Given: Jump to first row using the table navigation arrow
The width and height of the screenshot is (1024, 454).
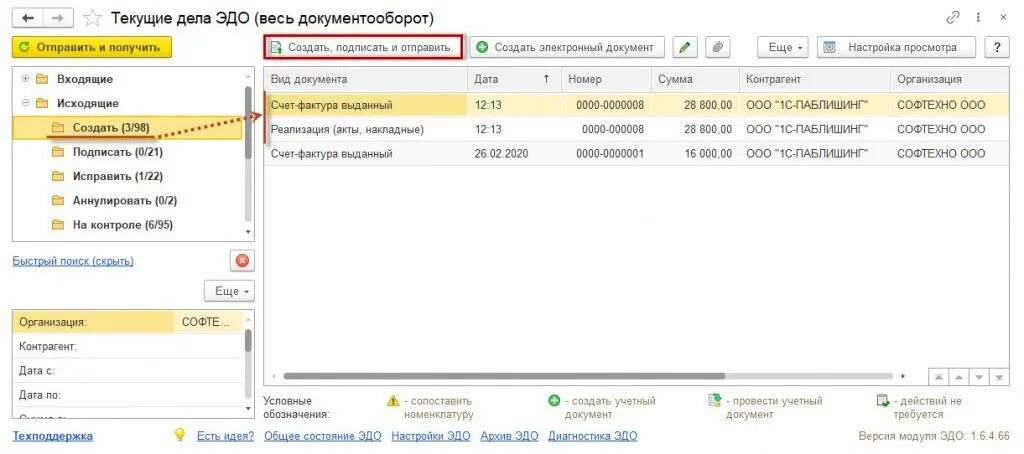Looking at the screenshot, I should point(938,377).
